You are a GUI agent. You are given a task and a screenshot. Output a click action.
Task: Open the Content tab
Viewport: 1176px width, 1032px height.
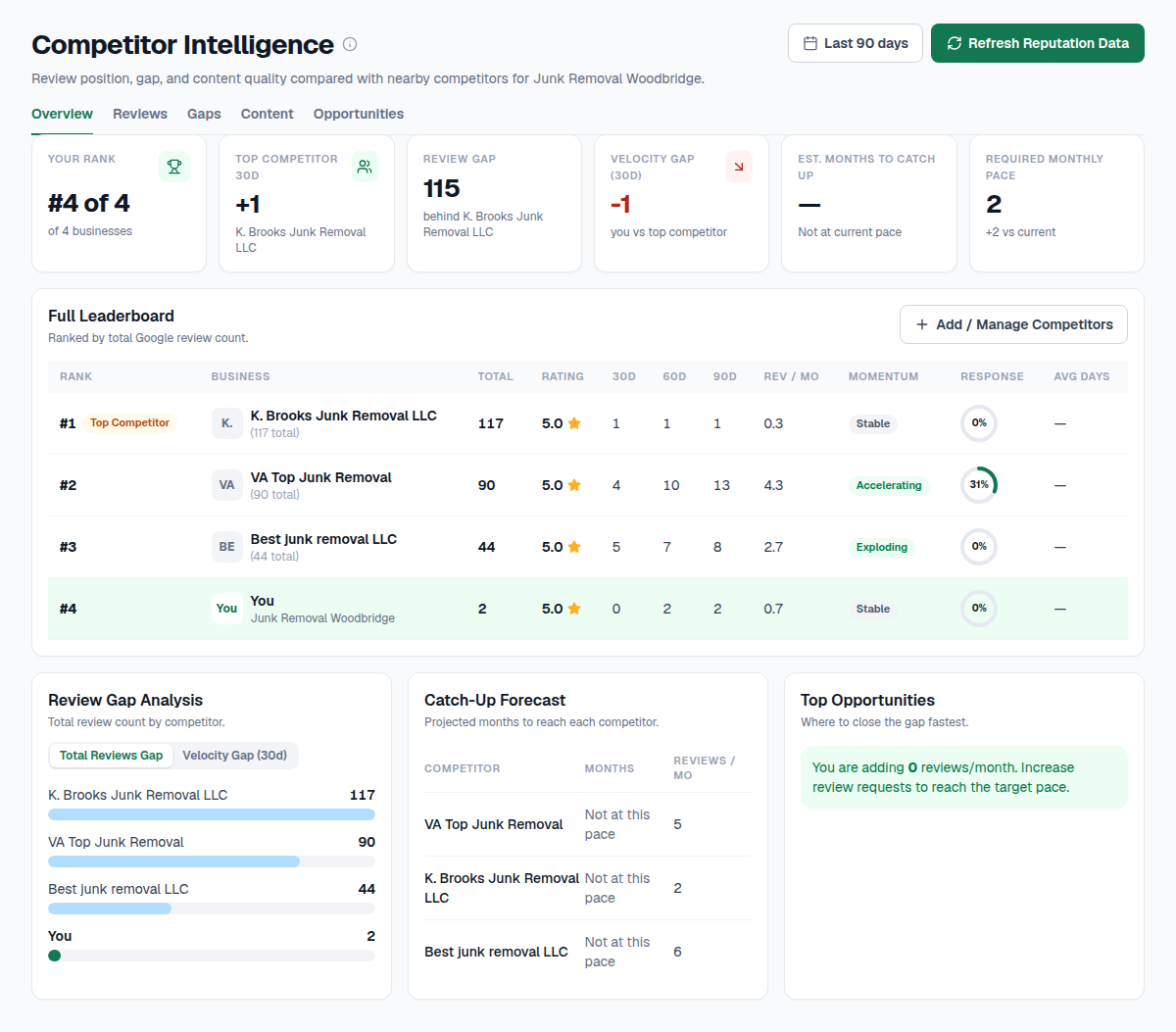[x=268, y=114]
